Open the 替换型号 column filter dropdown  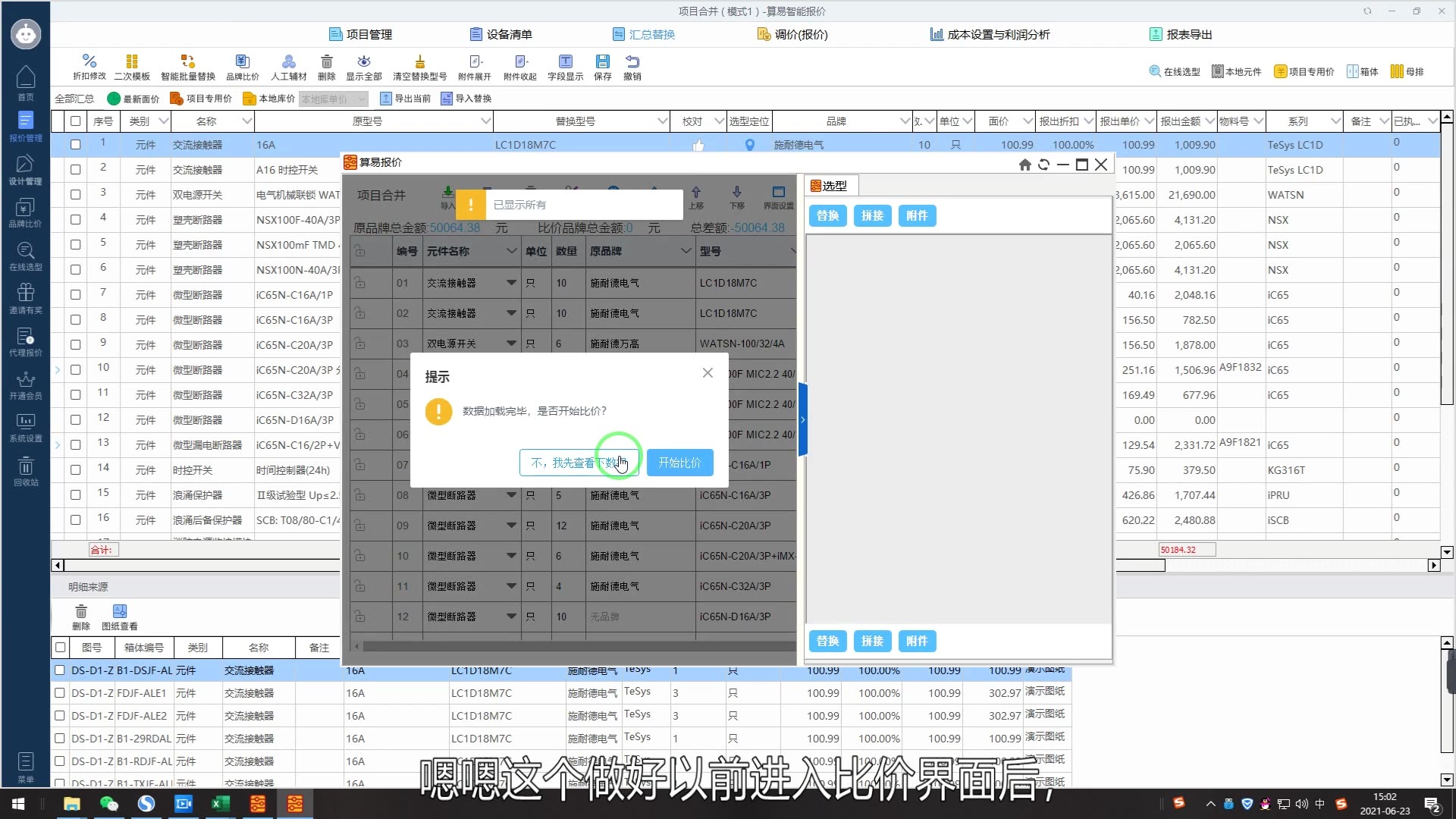click(662, 121)
